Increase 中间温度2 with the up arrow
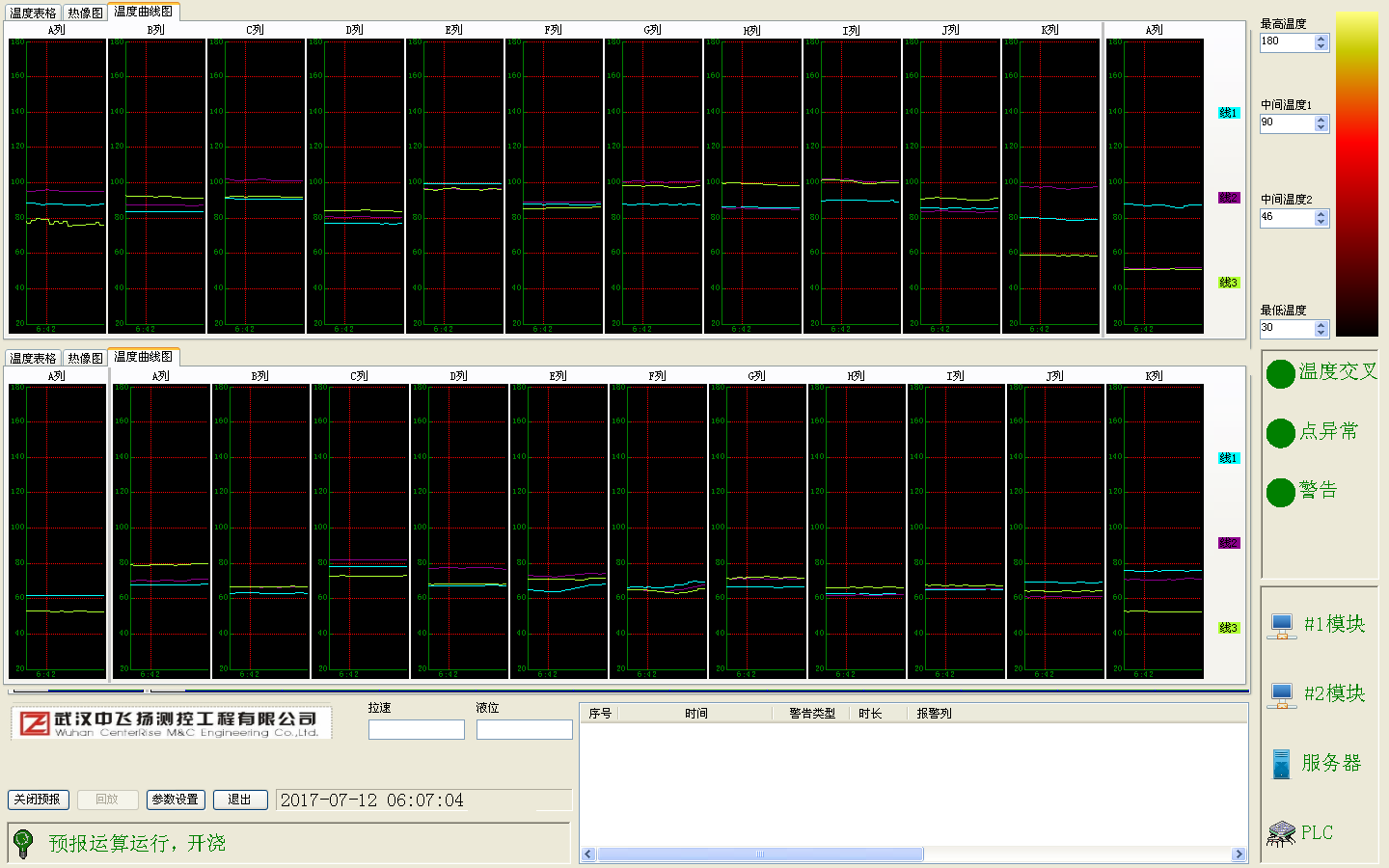The height and width of the screenshot is (868, 1389). tap(1321, 214)
